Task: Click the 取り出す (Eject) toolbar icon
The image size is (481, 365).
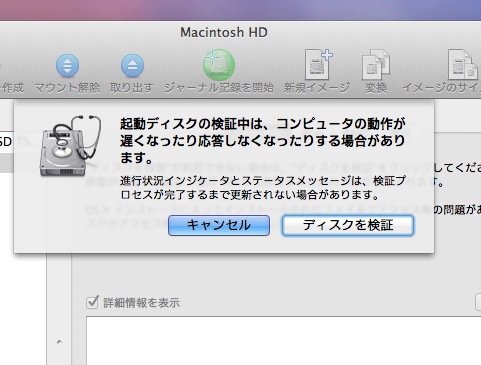Action: pos(132,66)
